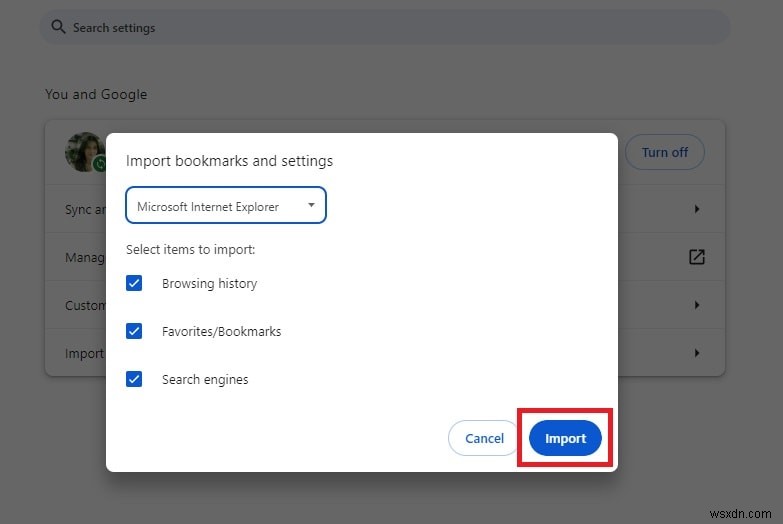Click the Browsing history label

[x=209, y=284]
